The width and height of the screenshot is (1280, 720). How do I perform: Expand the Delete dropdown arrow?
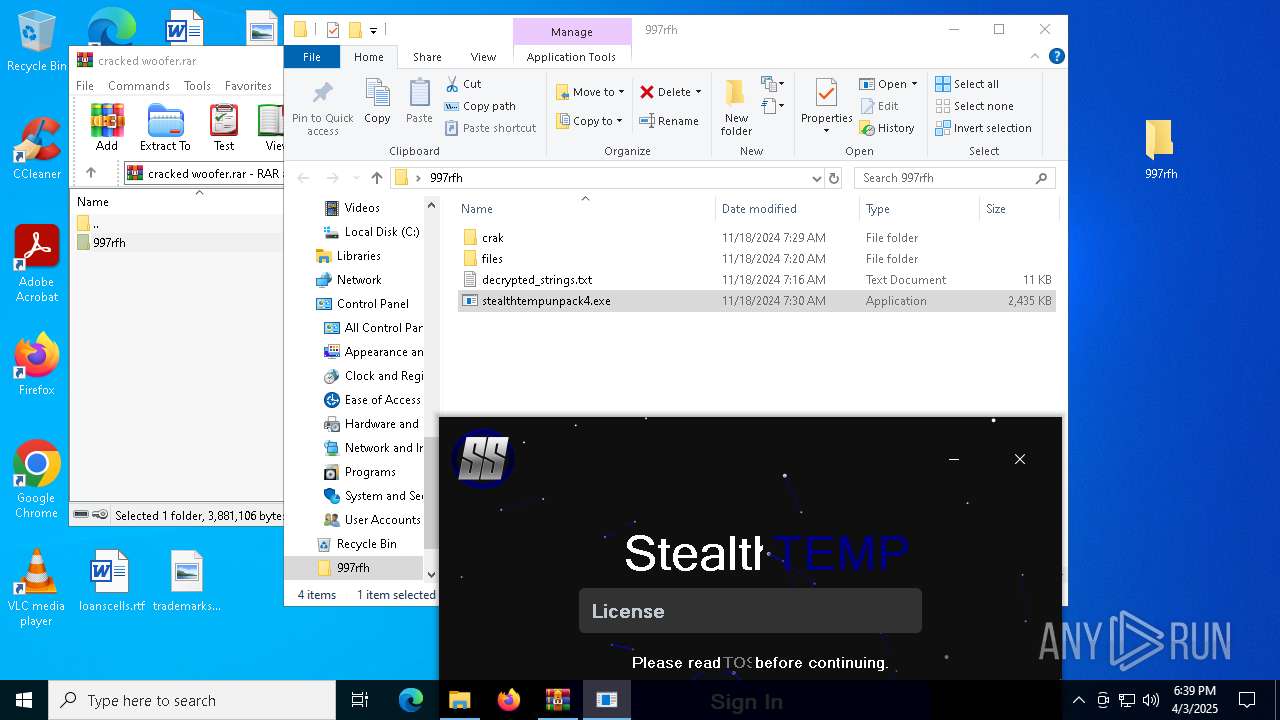pos(698,92)
